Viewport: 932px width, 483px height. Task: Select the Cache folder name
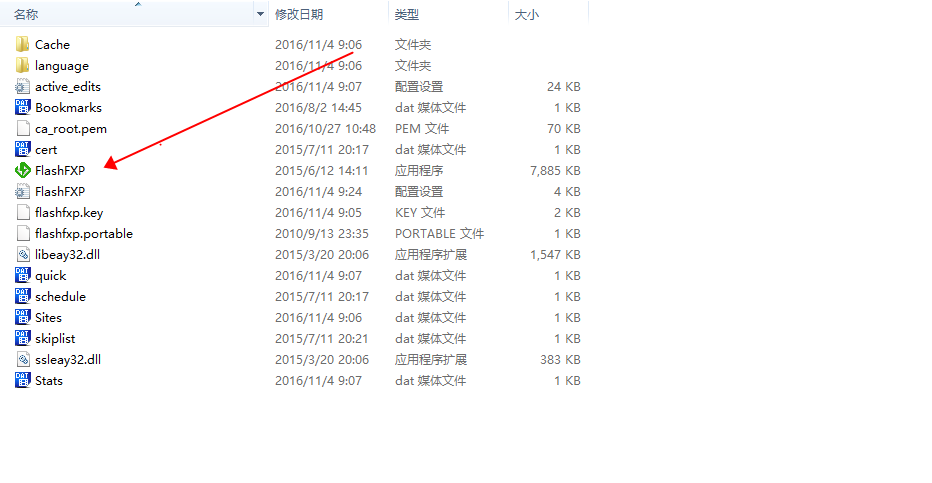pyautogui.click(x=52, y=45)
